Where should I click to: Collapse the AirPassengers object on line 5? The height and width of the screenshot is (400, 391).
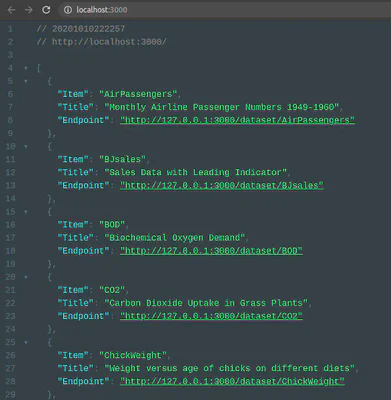26,81
